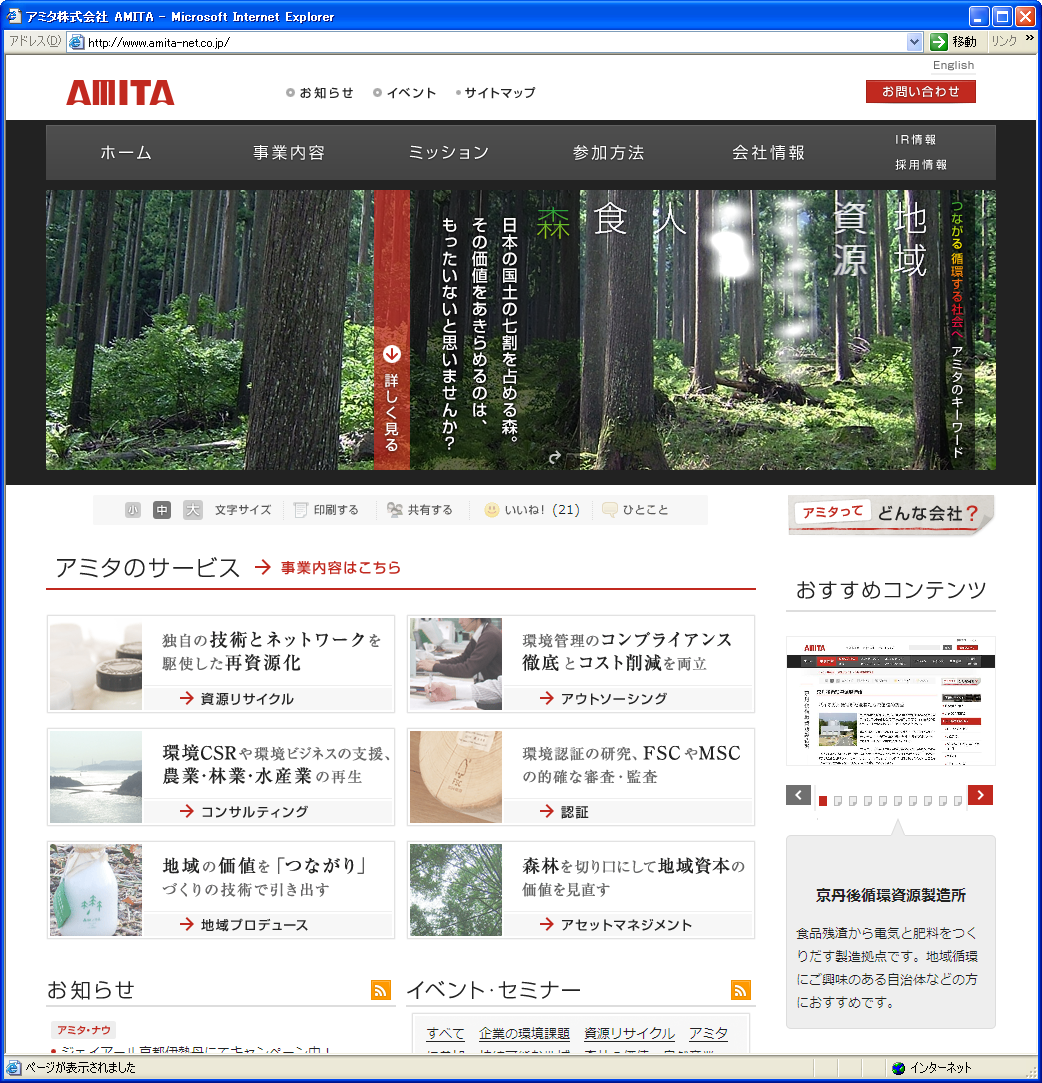Set text size to large 大
The width and height of the screenshot is (1042, 1083).
click(x=192, y=510)
